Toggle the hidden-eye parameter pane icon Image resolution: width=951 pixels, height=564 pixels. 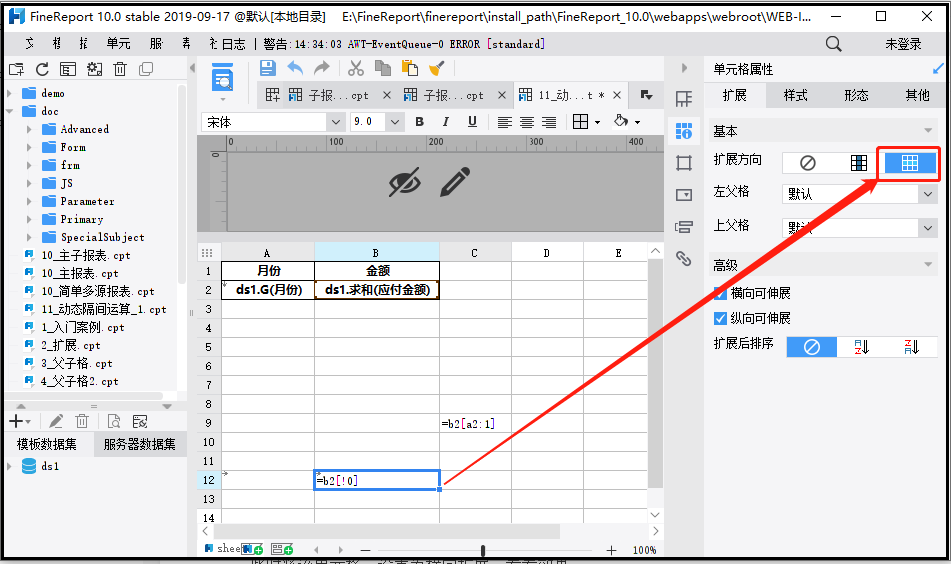click(x=405, y=182)
